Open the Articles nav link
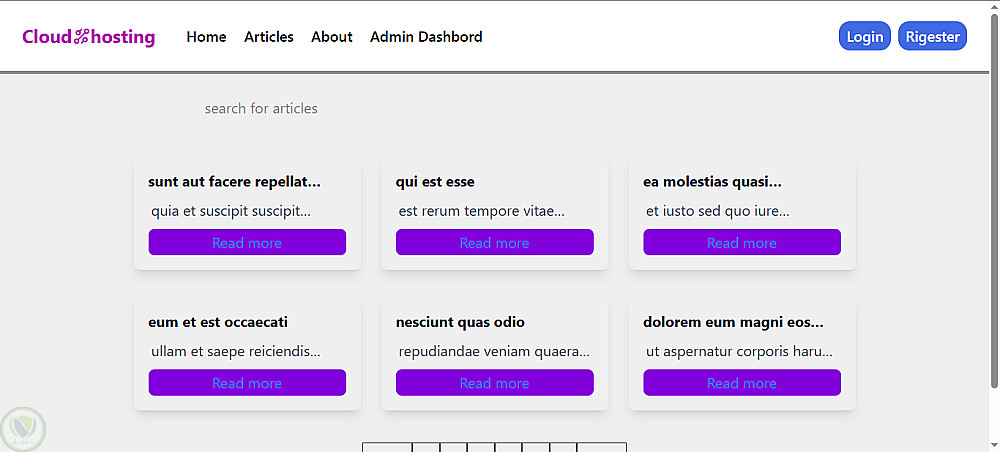Screen dimensions: 1000x452 tap(269, 37)
